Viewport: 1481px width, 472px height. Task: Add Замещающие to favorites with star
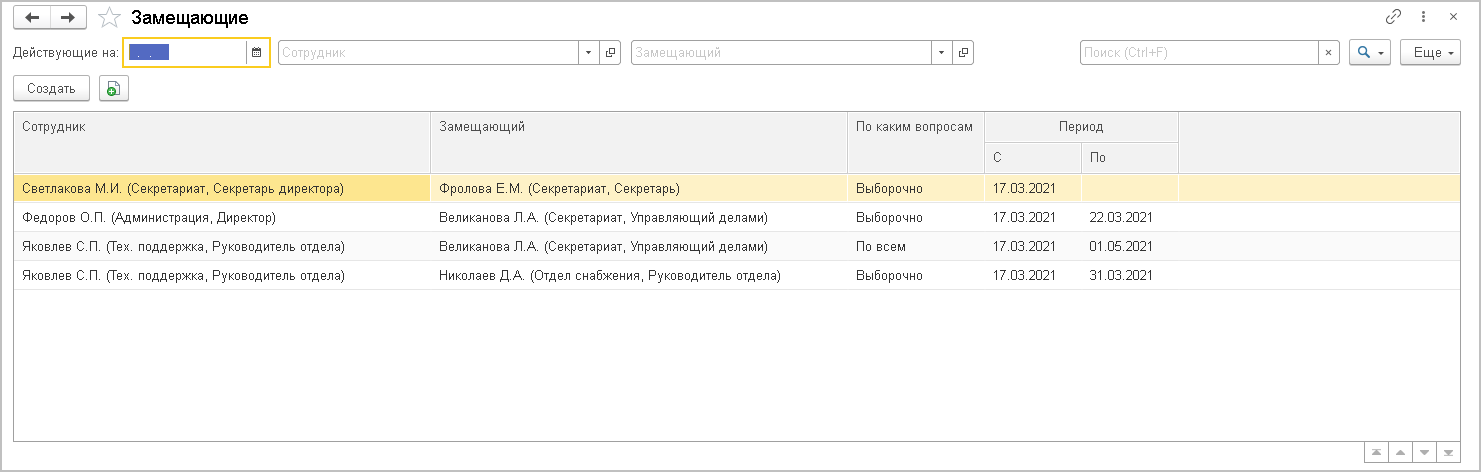click(111, 18)
